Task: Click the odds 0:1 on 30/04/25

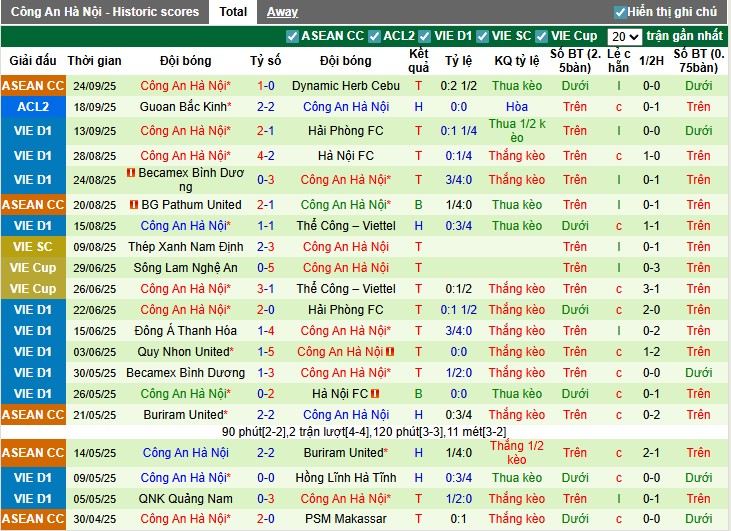Action: coord(458,519)
